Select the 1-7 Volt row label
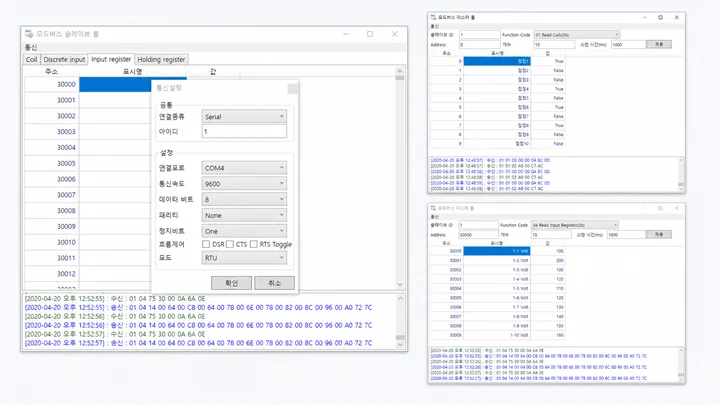Image resolution: width=720 pixels, height=405 pixels. pyautogui.click(x=497, y=307)
